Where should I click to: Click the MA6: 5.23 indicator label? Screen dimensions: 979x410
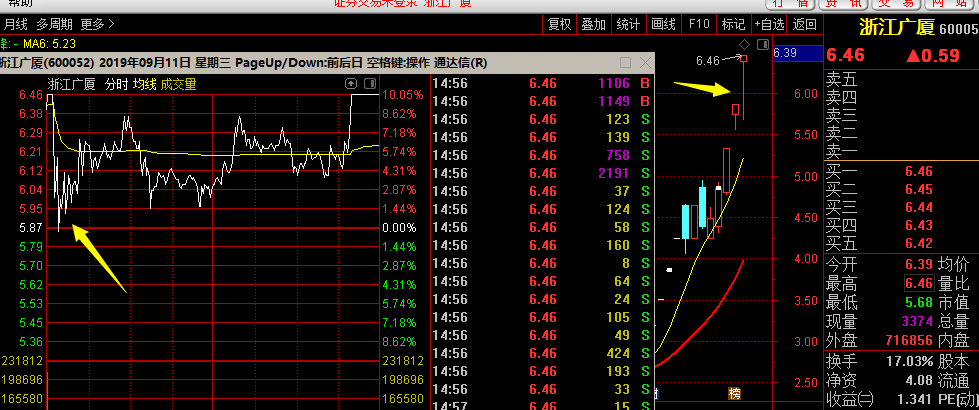tap(49, 44)
